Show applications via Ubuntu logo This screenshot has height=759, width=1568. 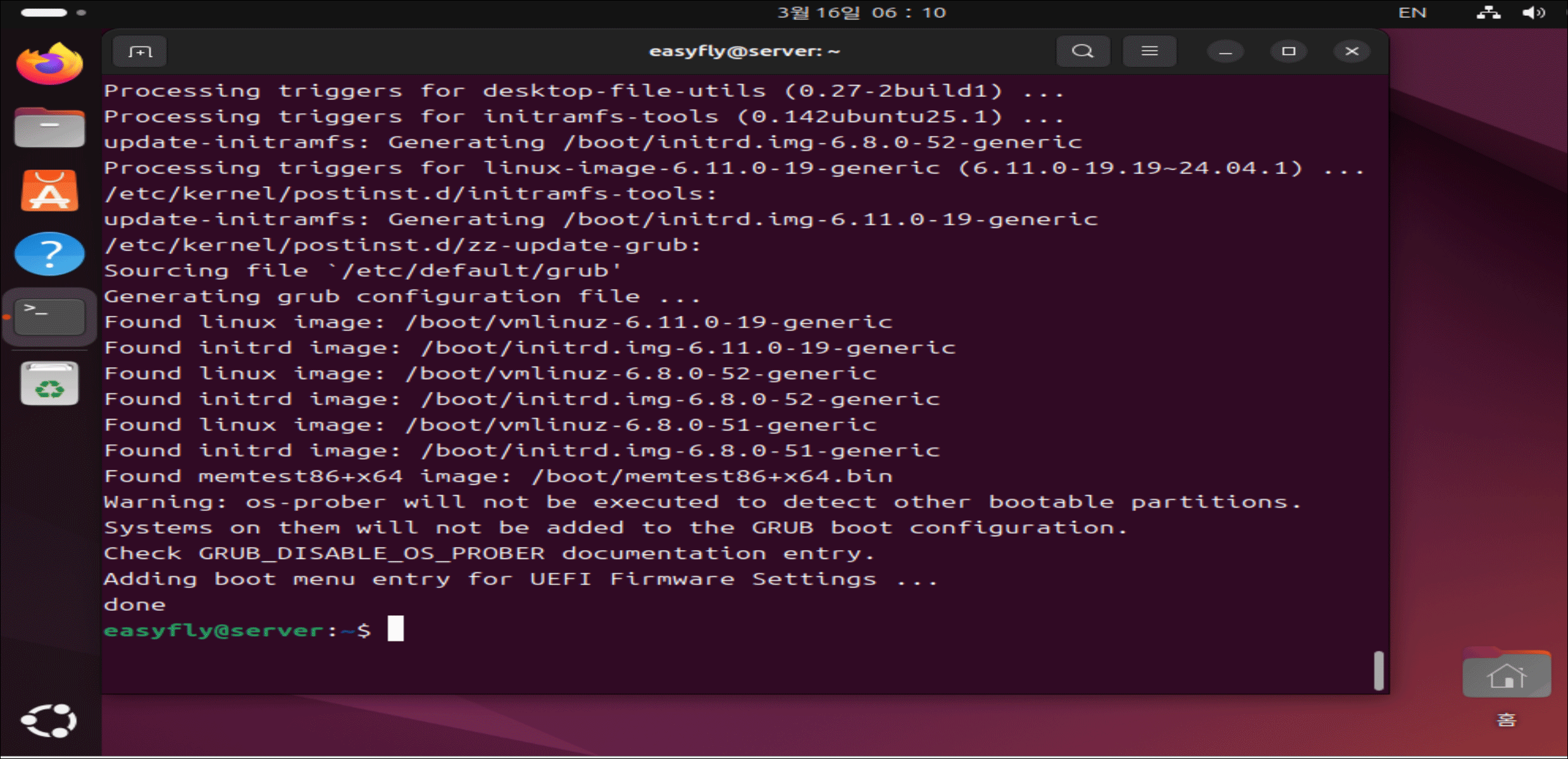49,720
